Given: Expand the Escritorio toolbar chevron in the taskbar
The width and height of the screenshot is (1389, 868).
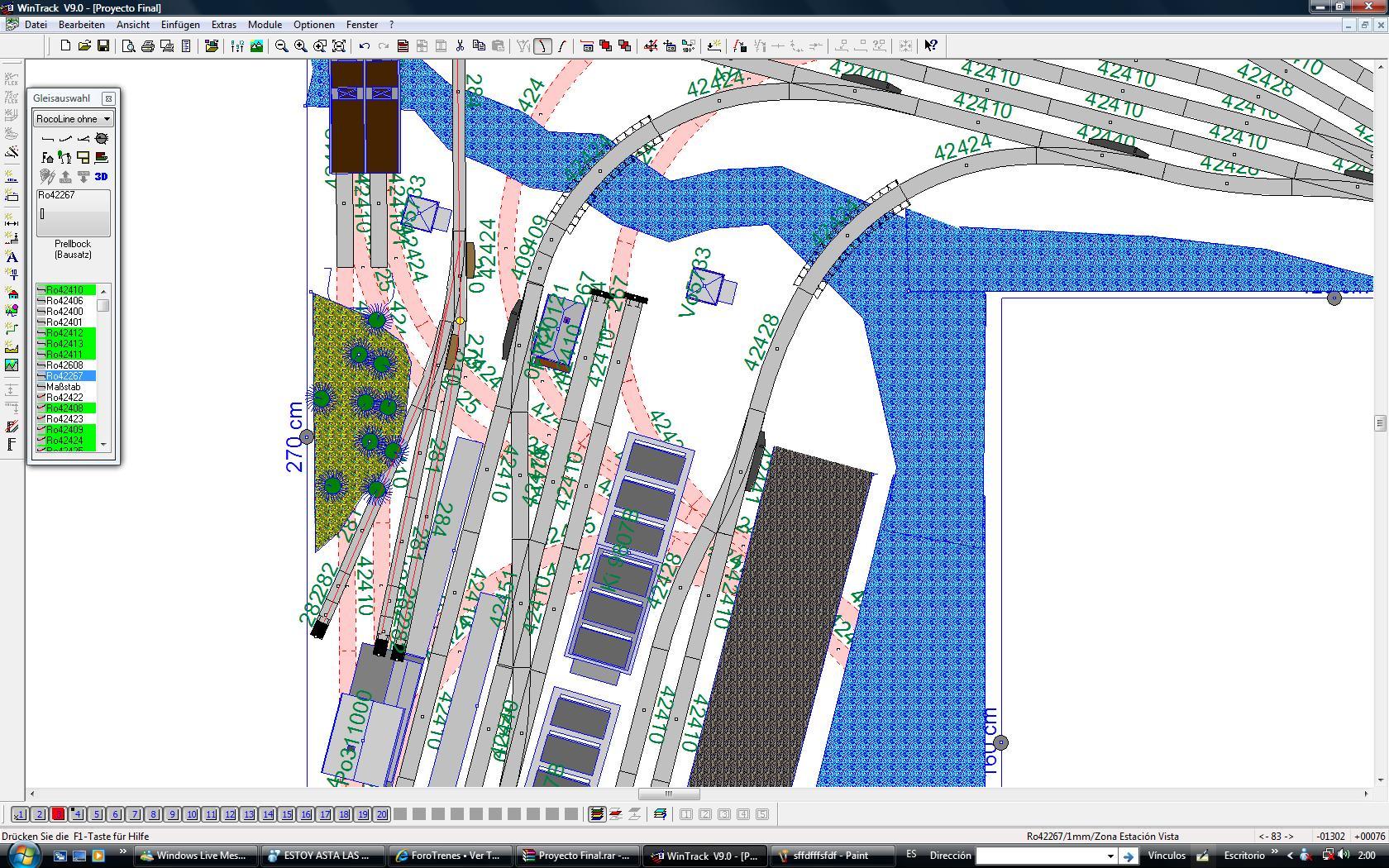Looking at the screenshot, I should (x=1275, y=852).
